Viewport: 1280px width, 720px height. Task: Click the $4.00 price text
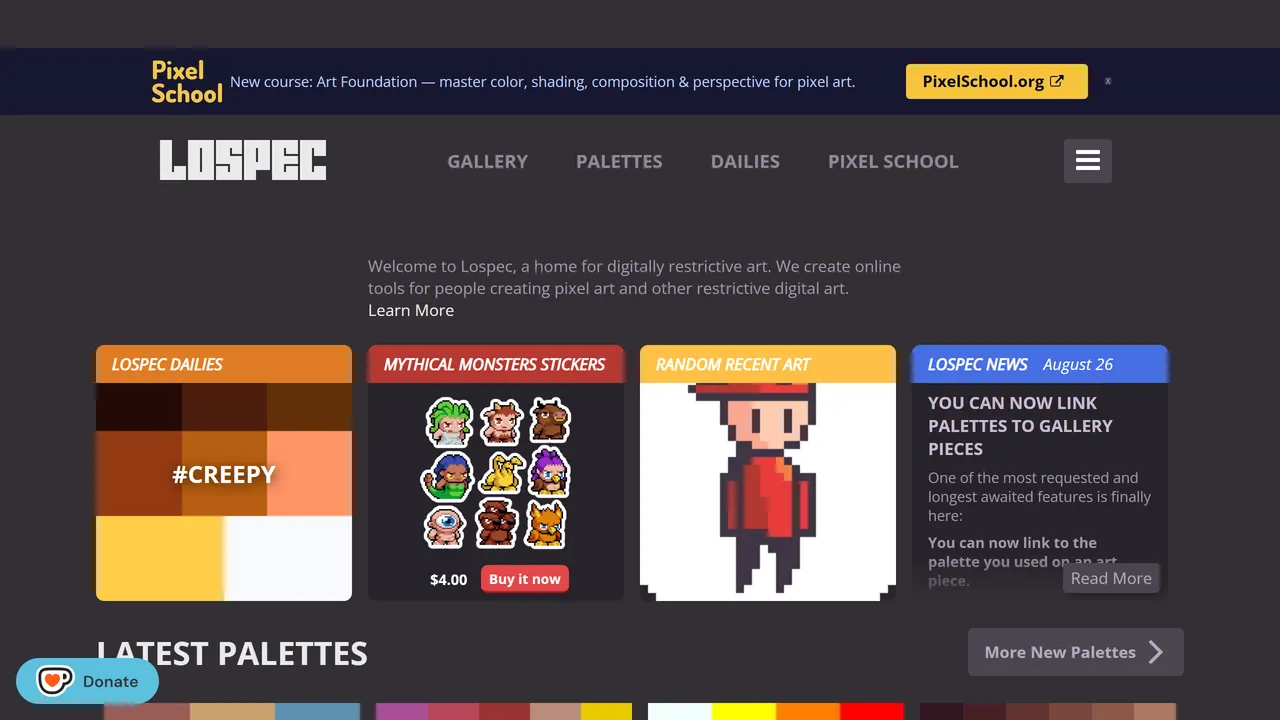click(x=448, y=580)
